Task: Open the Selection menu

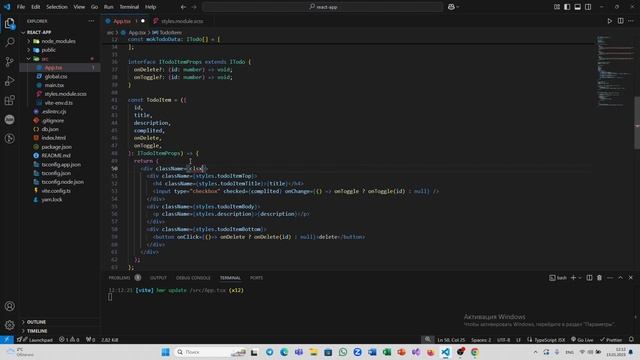Action: pyautogui.click(x=57, y=7)
